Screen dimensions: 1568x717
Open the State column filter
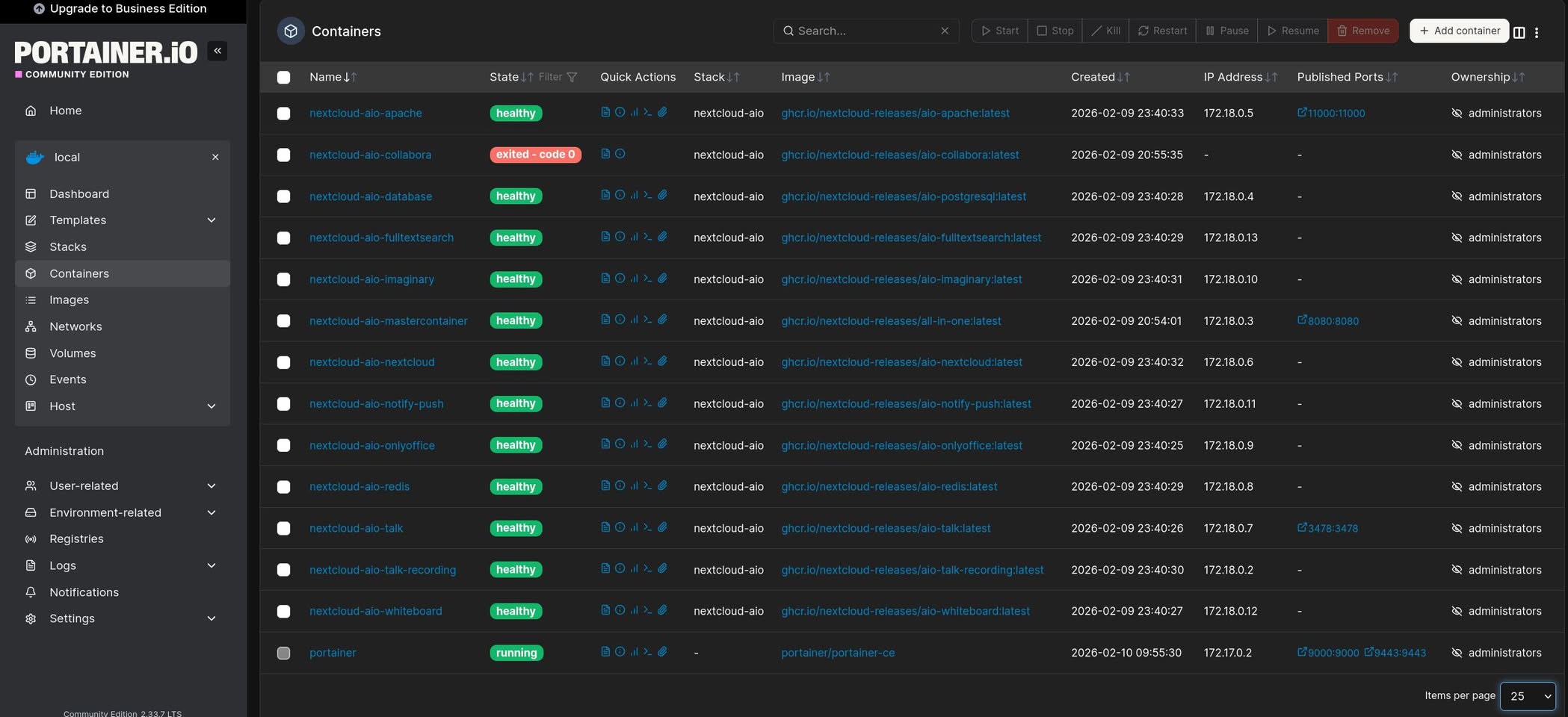[x=558, y=77]
